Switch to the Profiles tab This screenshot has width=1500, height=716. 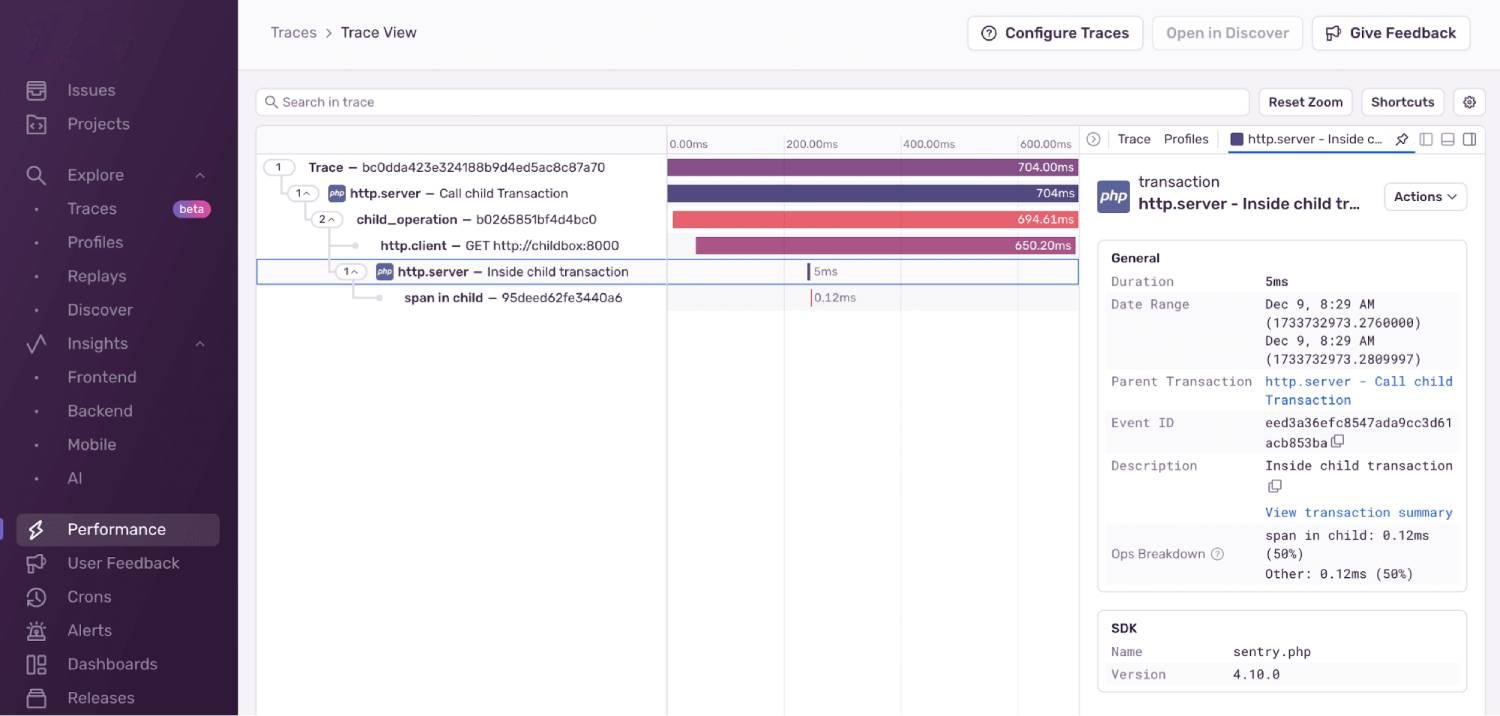[x=1185, y=138]
